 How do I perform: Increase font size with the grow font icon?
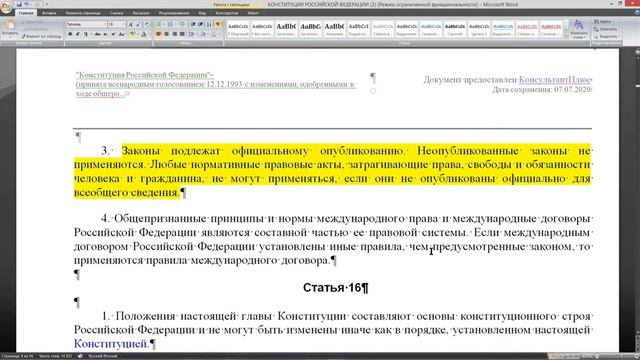(x=131, y=24)
